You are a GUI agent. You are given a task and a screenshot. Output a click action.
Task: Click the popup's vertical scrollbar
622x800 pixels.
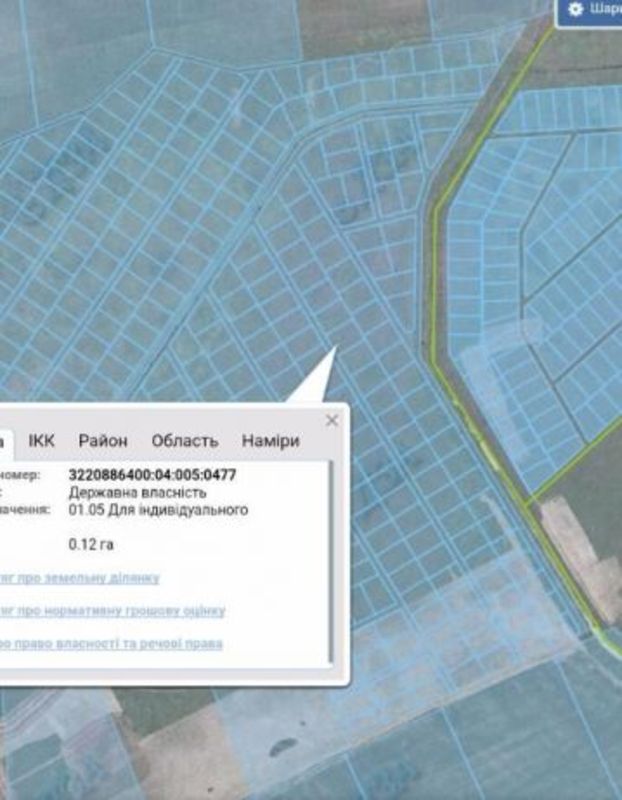coord(330,560)
